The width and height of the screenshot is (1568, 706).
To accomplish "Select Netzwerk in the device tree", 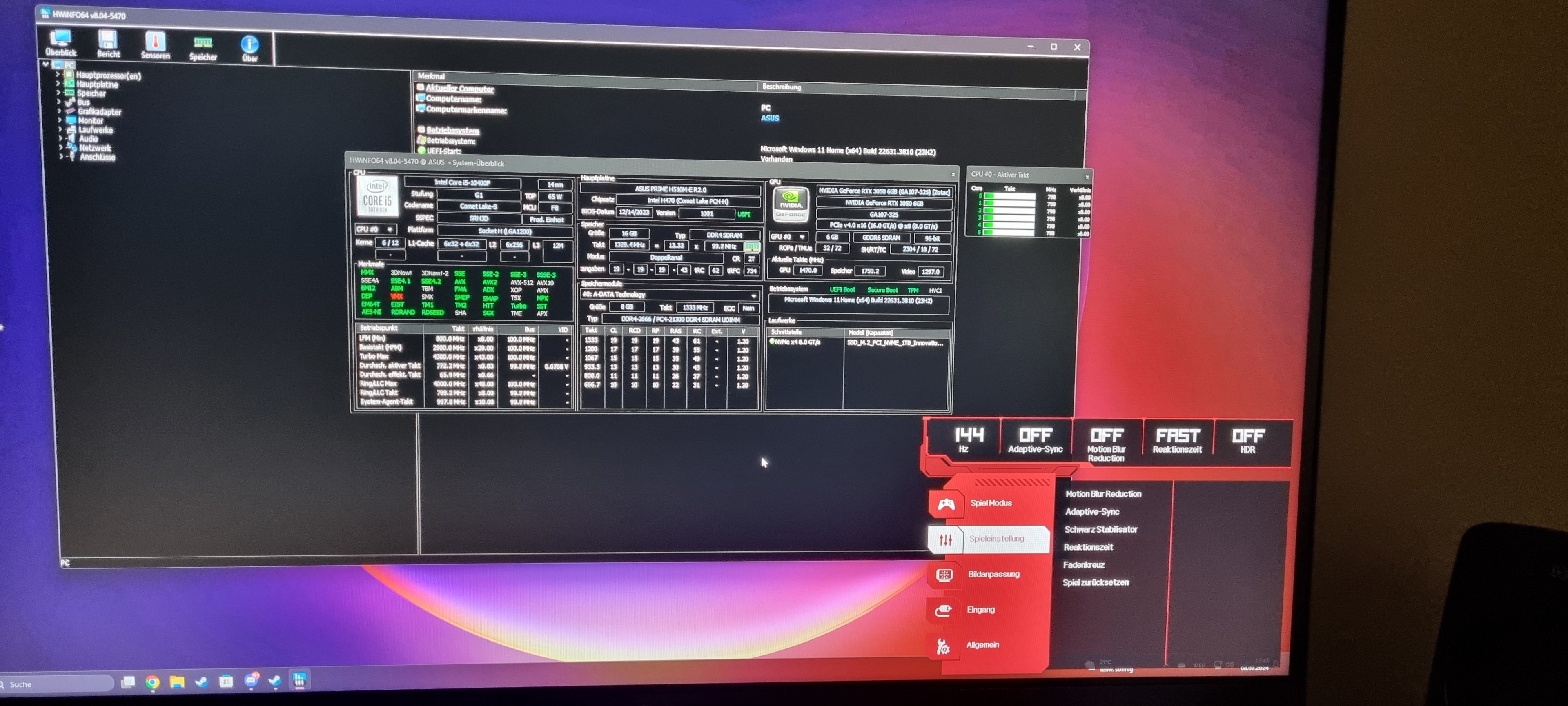I will click(x=95, y=148).
